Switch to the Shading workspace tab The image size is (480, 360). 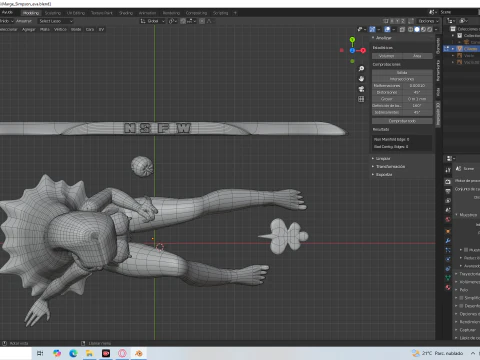pos(126,13)
